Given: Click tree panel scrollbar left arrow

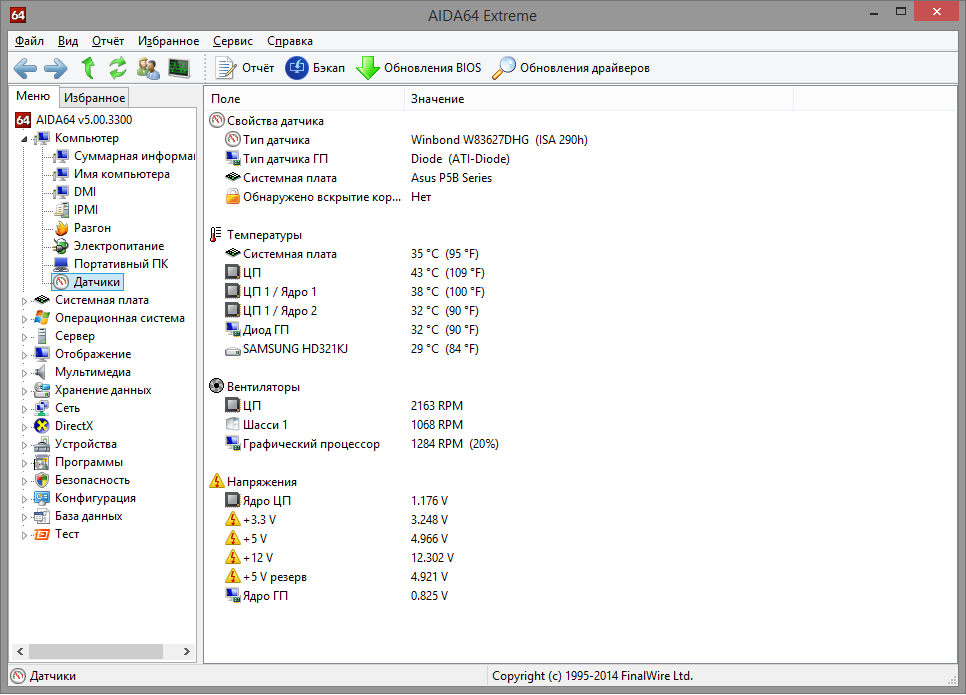Looking at the screenshot, I should point(20,651).
